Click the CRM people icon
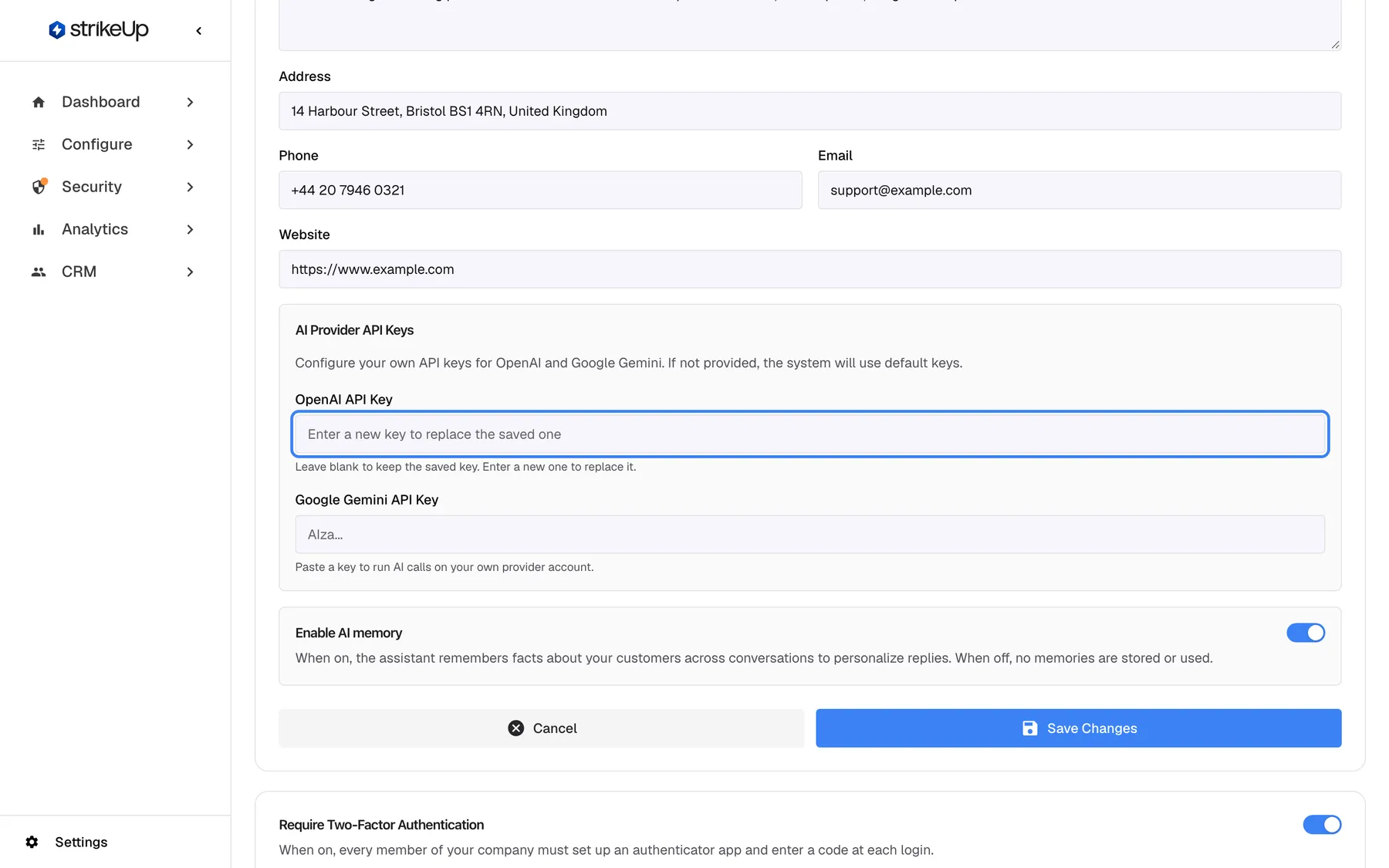The width and height of the screenshot is (1389, 868). point(39,272)
